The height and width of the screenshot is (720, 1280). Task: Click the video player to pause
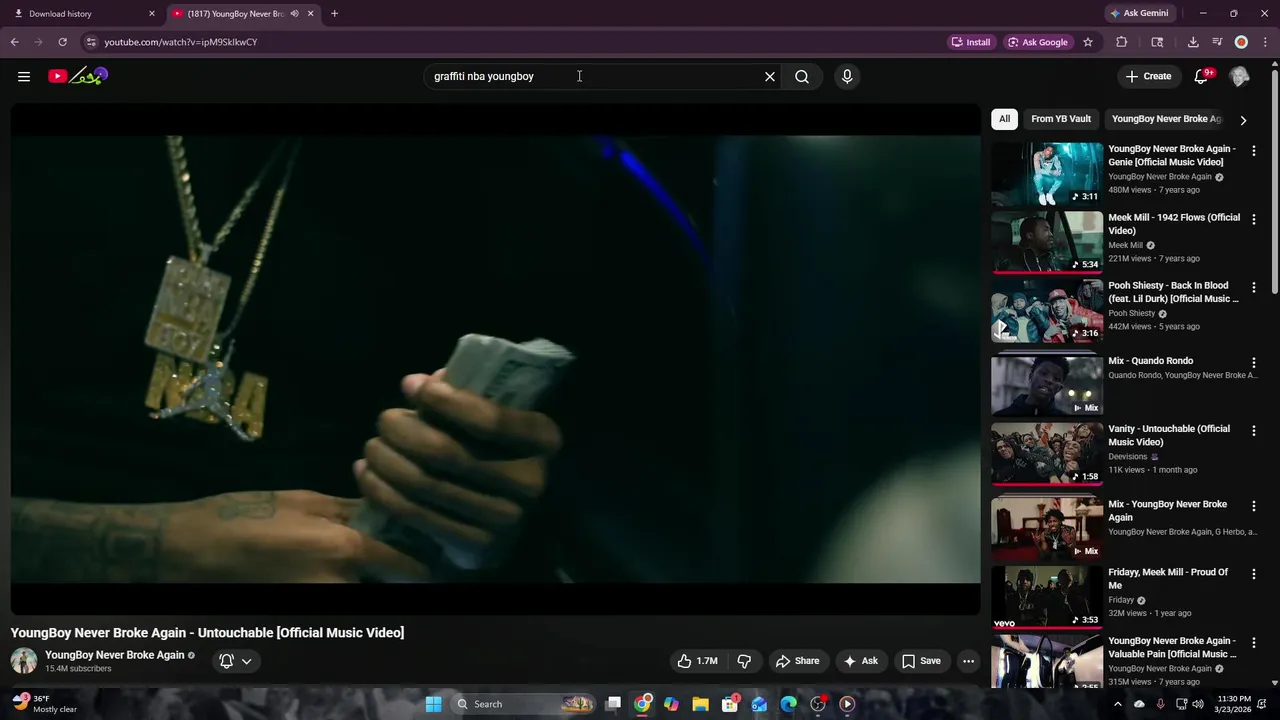tap(495, 359)
